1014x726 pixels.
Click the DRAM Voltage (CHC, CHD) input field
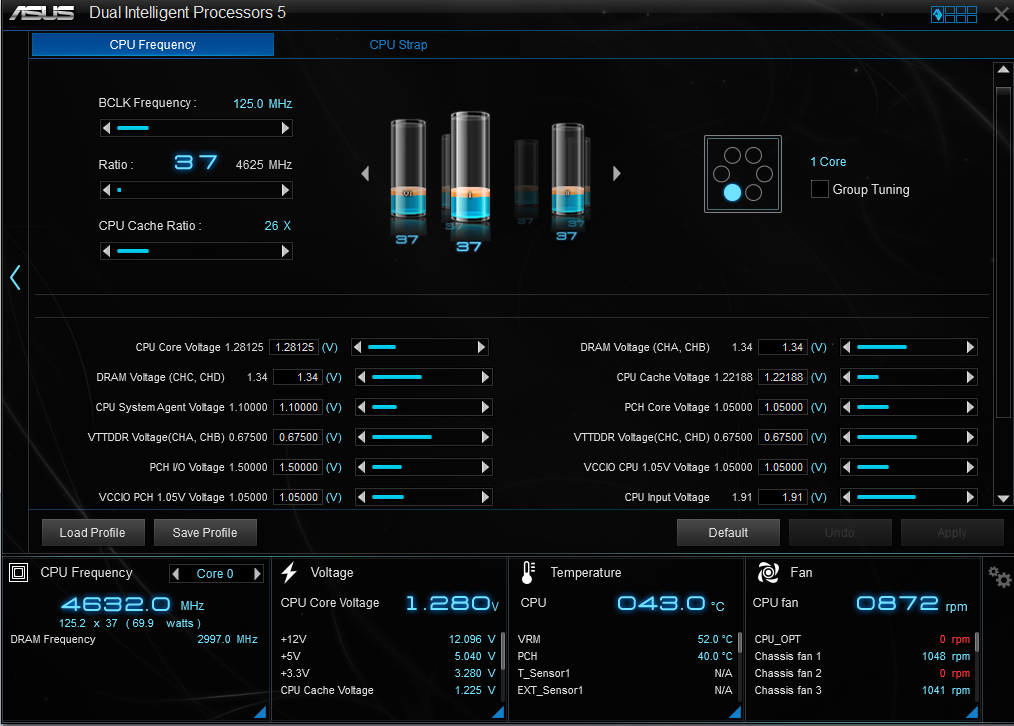[x=298, y=377]
